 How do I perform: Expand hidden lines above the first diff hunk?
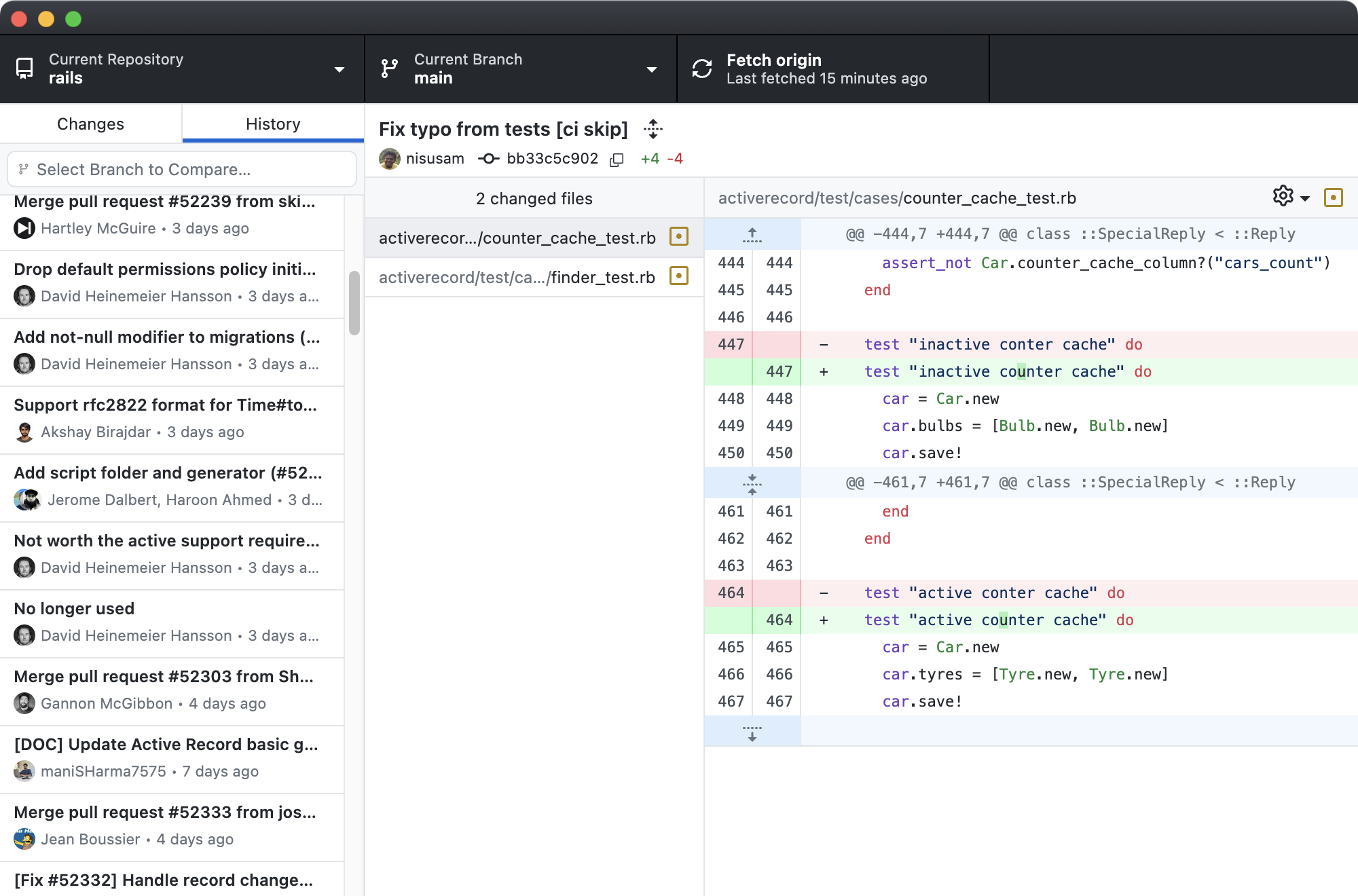(751, 234)
